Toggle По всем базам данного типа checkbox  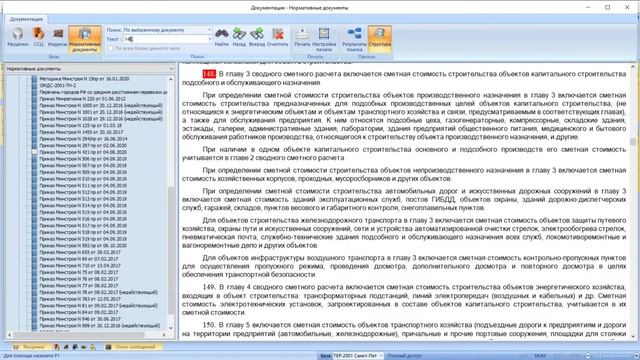[x=110, y=48]
